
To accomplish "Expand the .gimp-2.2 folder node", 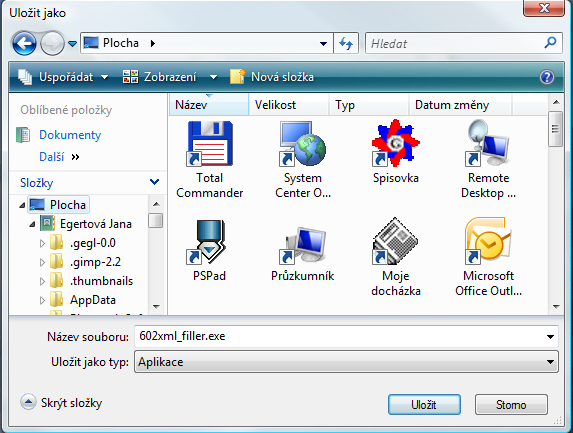I will (x=42, y=262).
